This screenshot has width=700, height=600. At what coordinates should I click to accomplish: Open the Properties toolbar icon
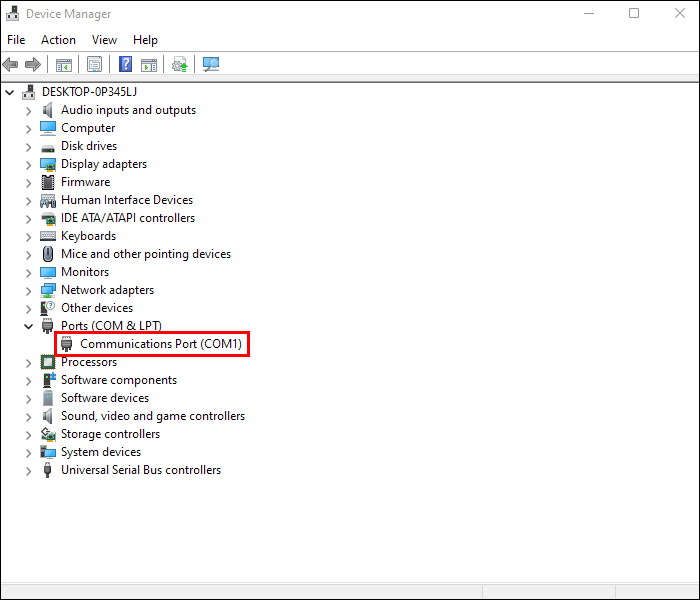coord(94,65)
